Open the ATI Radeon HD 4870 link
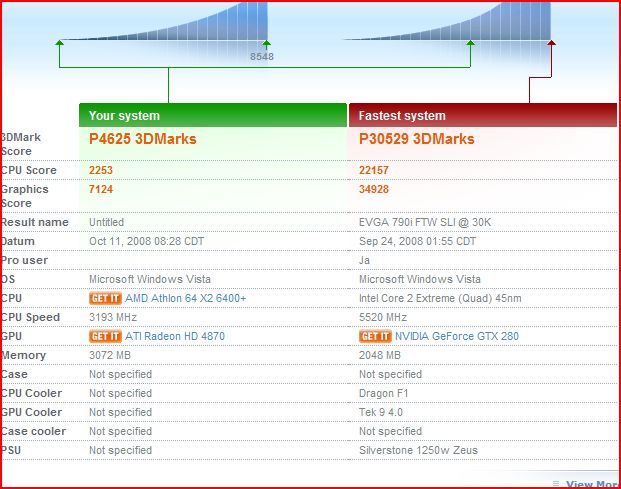The height and width of the screenshot is (489, 621). (x=175, y=336)
